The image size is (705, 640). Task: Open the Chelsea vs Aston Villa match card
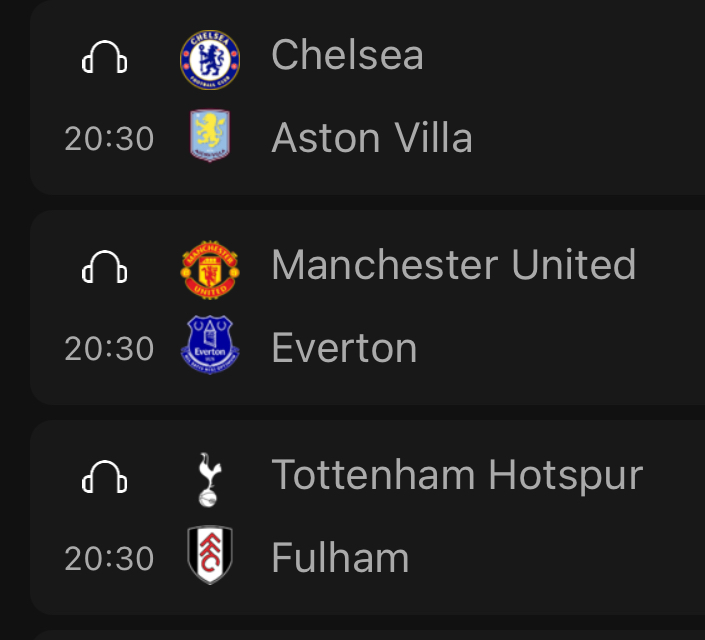click(367, 98)
